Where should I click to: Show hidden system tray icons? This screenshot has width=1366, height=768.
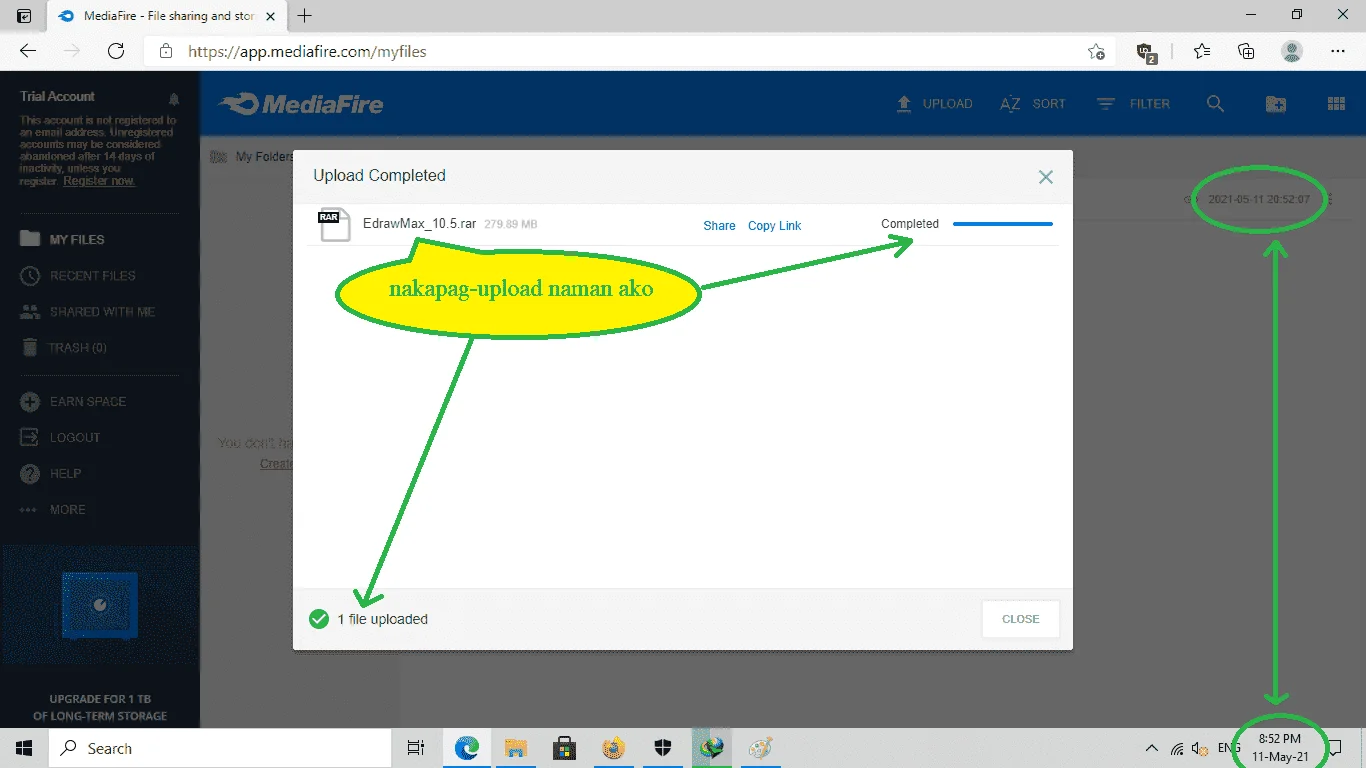1151,748
